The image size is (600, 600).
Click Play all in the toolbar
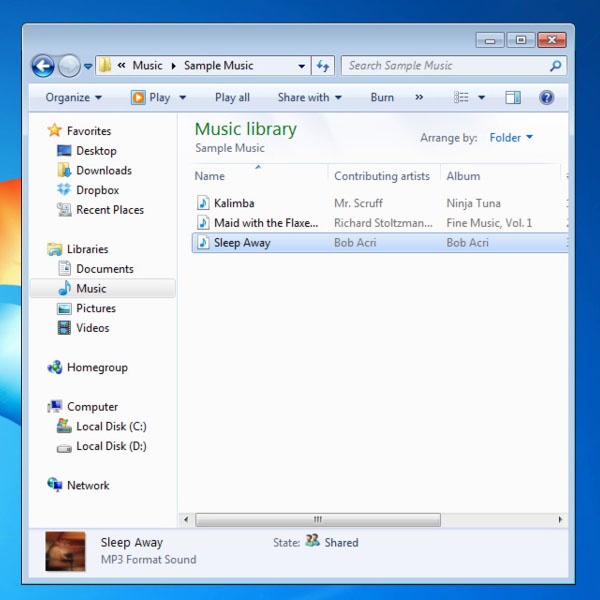click(x=232, y=98)
